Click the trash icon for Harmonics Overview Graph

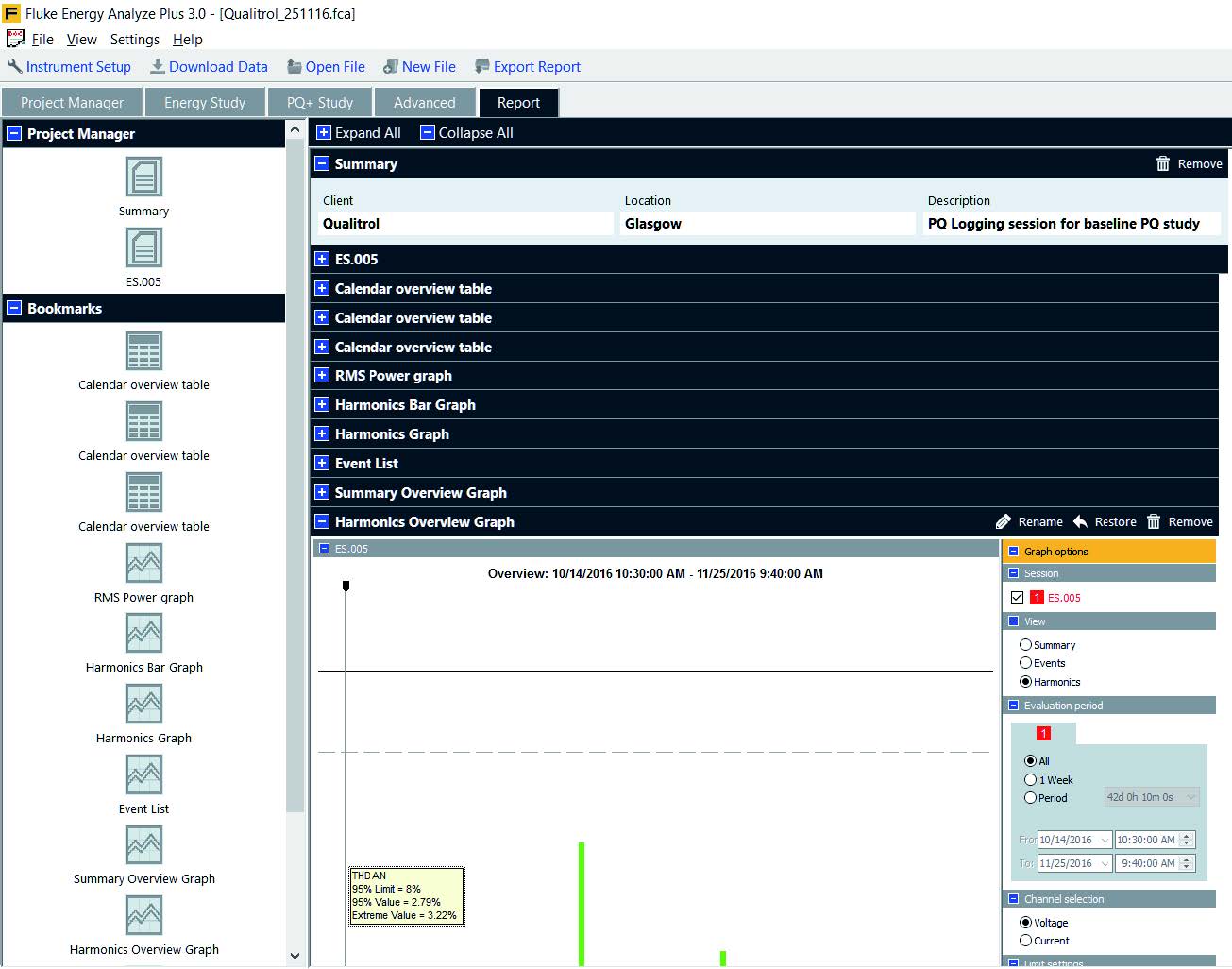click(1154, 521)
